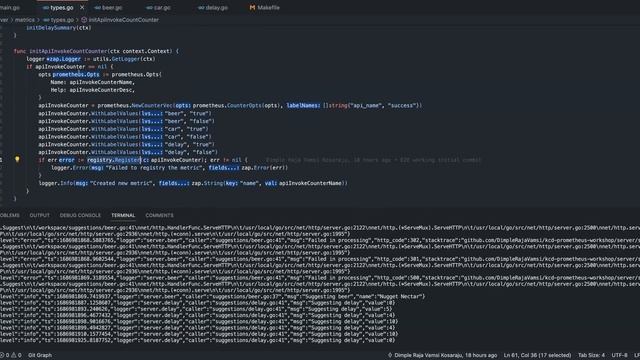Screen dimensions: 640x360
Task: Click the Makefile M file icon
Action: pos(252,7)
